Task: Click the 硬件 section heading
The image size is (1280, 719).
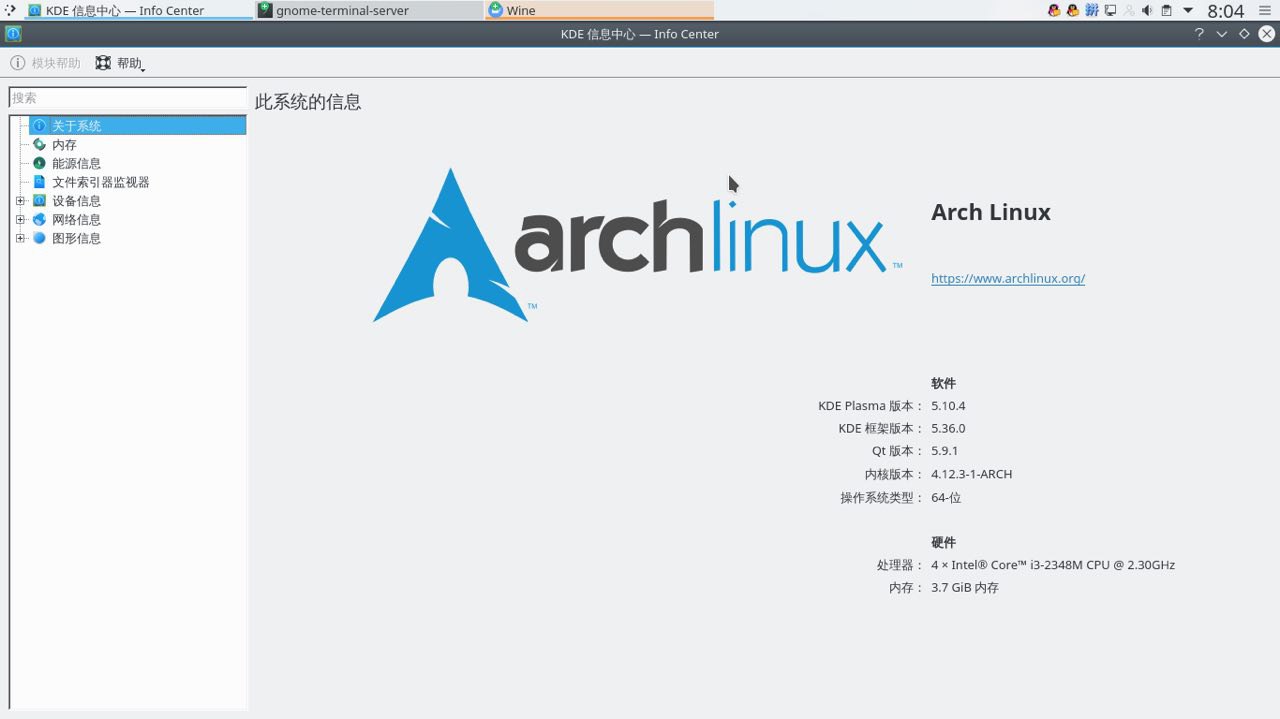Action: (944, 542)
